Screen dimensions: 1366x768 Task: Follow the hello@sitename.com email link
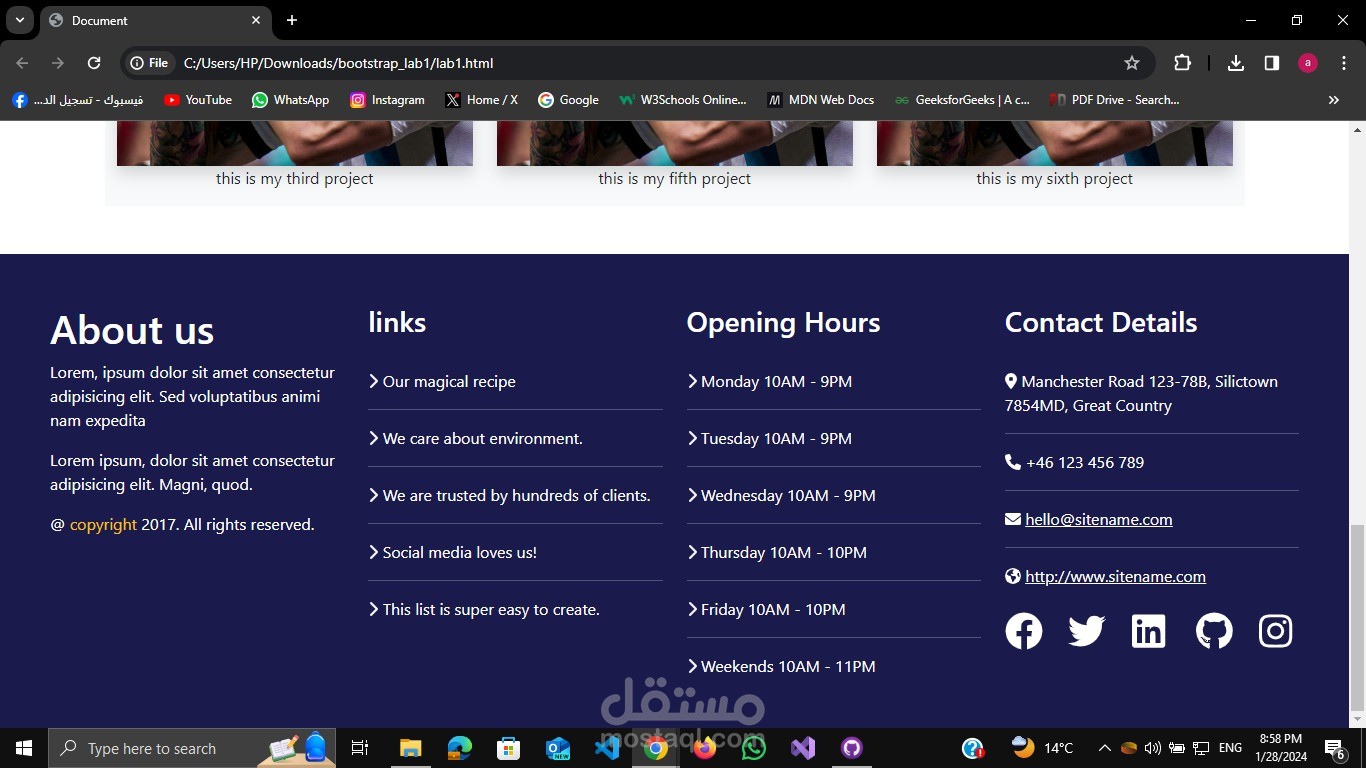[x=1099, y=519]
